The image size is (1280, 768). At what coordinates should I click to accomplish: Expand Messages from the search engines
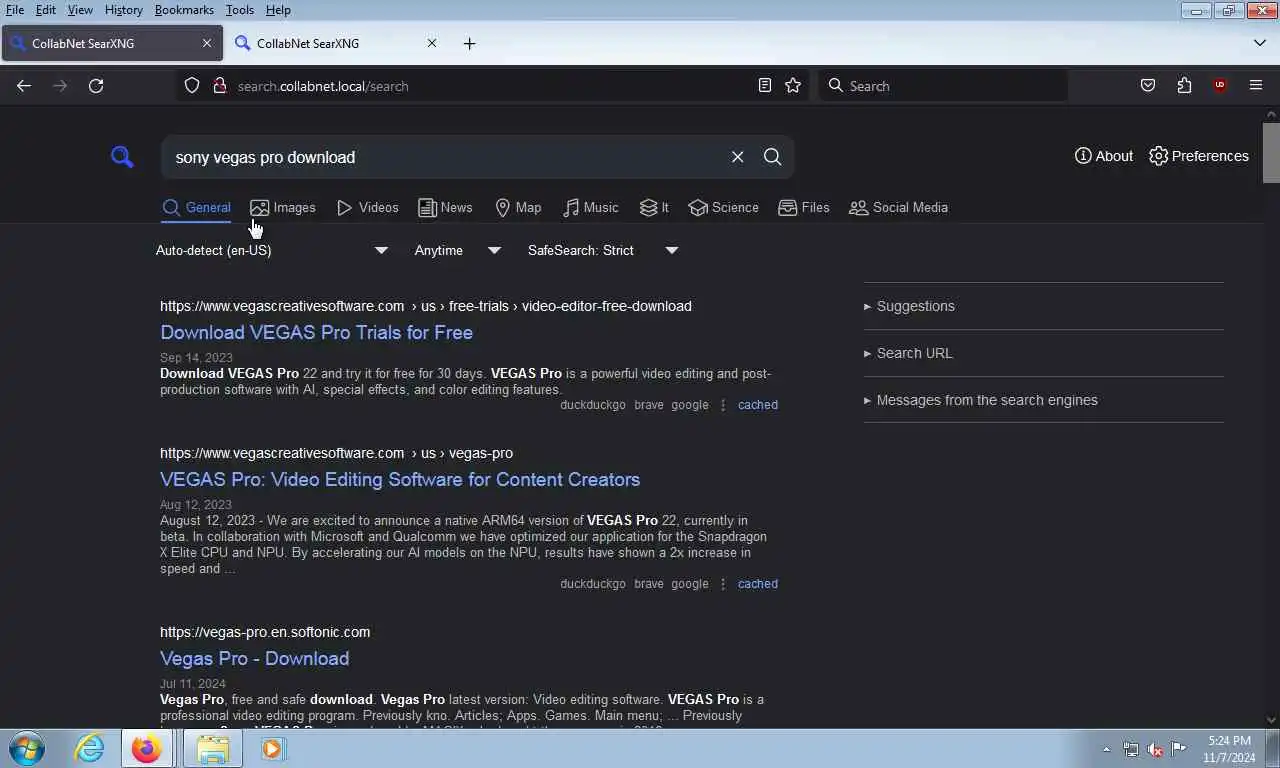[980, 400]
